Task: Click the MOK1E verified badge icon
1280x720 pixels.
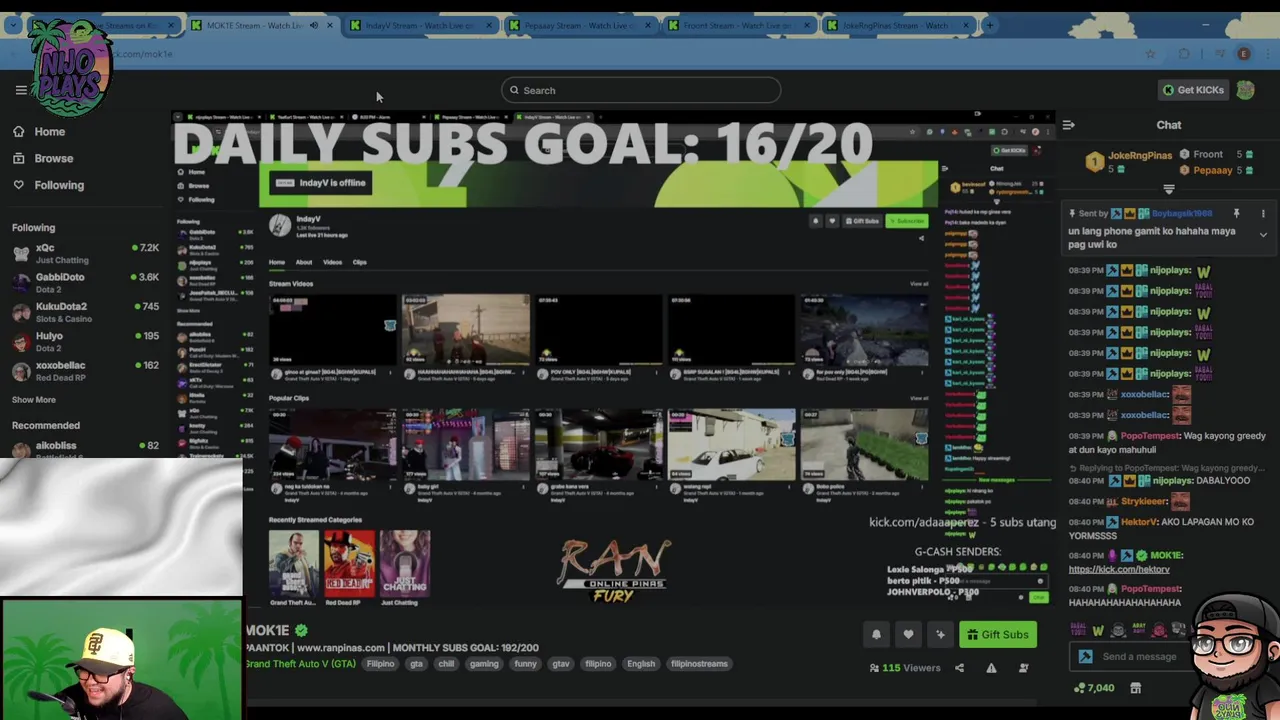Action: [x=301, y=631]
